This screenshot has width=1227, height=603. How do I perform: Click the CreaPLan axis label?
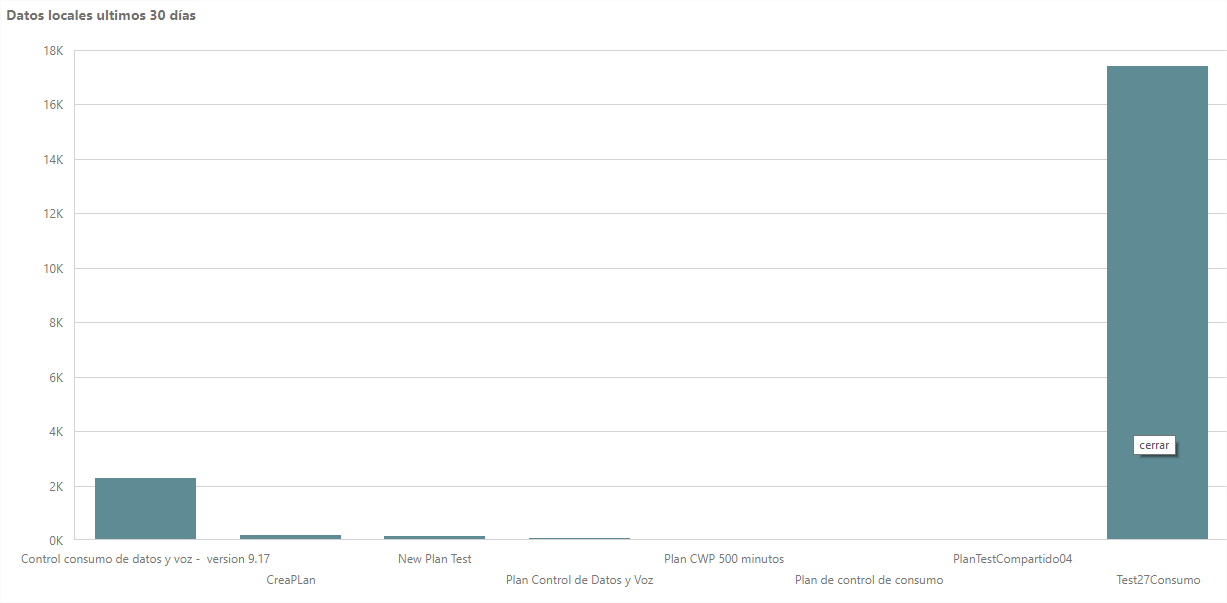click(291, 580)
